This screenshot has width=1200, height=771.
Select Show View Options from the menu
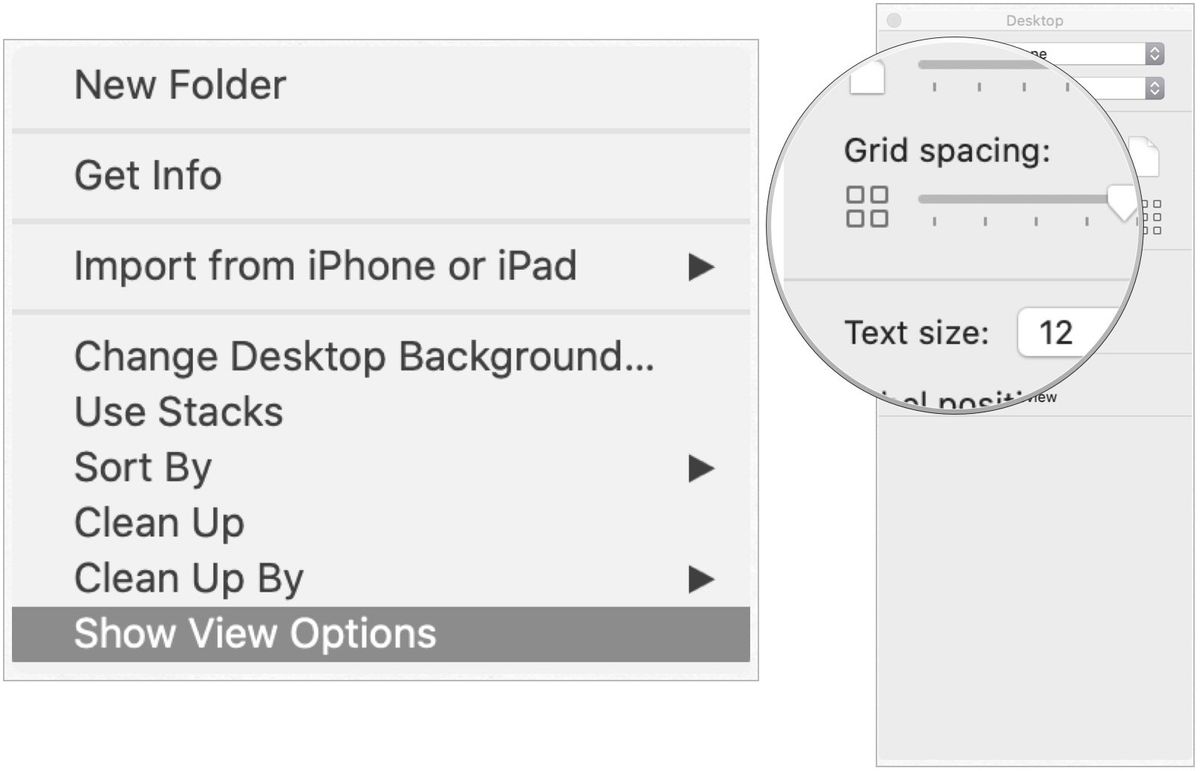click(x=254, y=632)
